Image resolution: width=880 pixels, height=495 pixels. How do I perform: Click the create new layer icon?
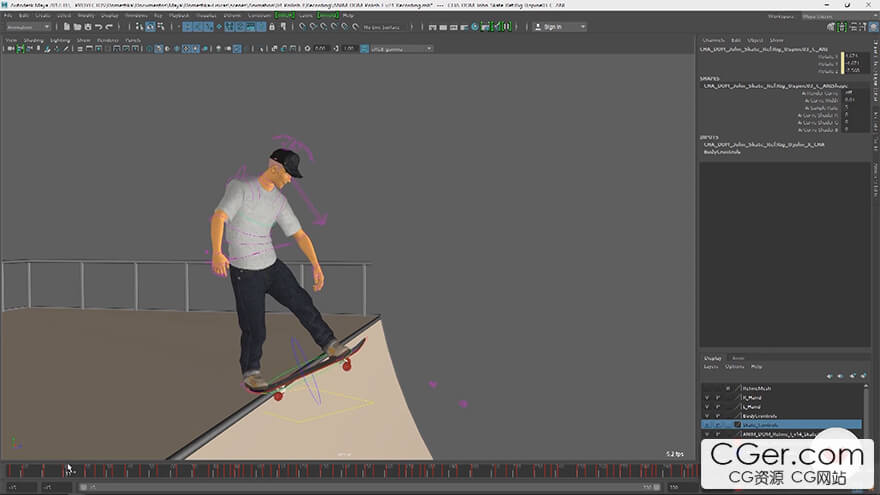pos(853,376)
